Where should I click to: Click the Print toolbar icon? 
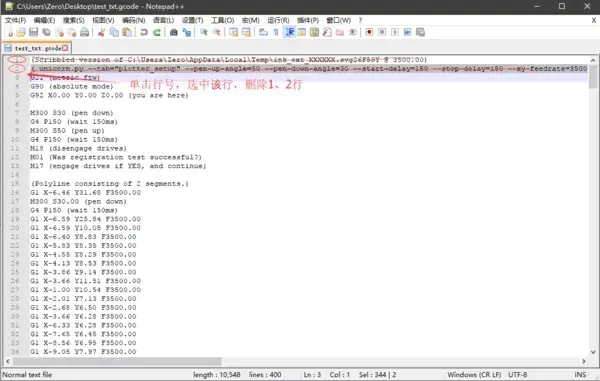[x=85, y=33]
